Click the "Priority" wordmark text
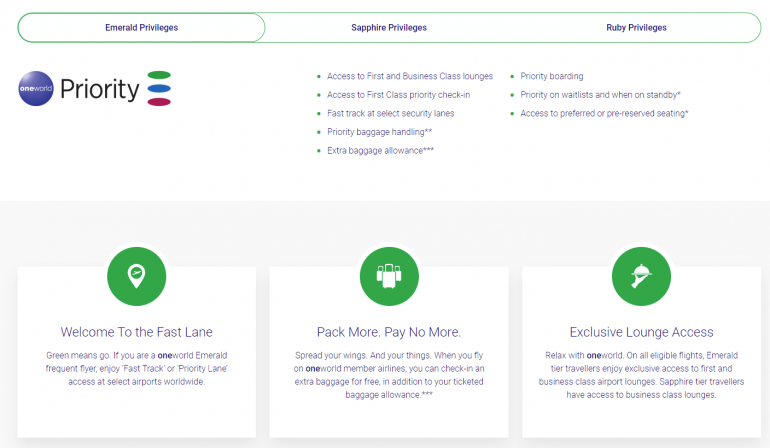This screenshot has height=448, width=770. (x=99, y=90)
